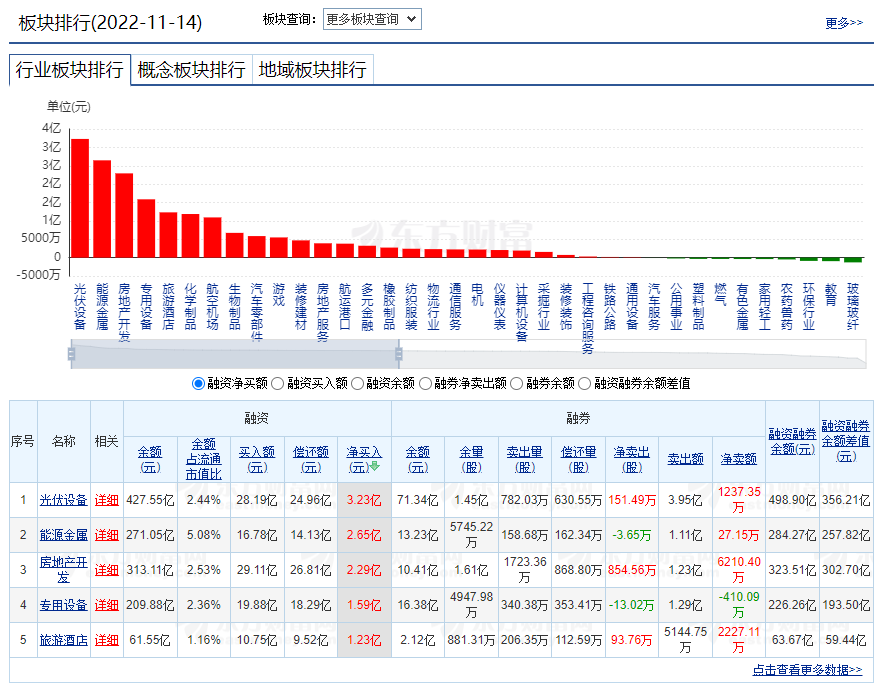Click the 房地产开发 red bar in chart
Screen dimensions: 890x683
[x=124, y=215]
